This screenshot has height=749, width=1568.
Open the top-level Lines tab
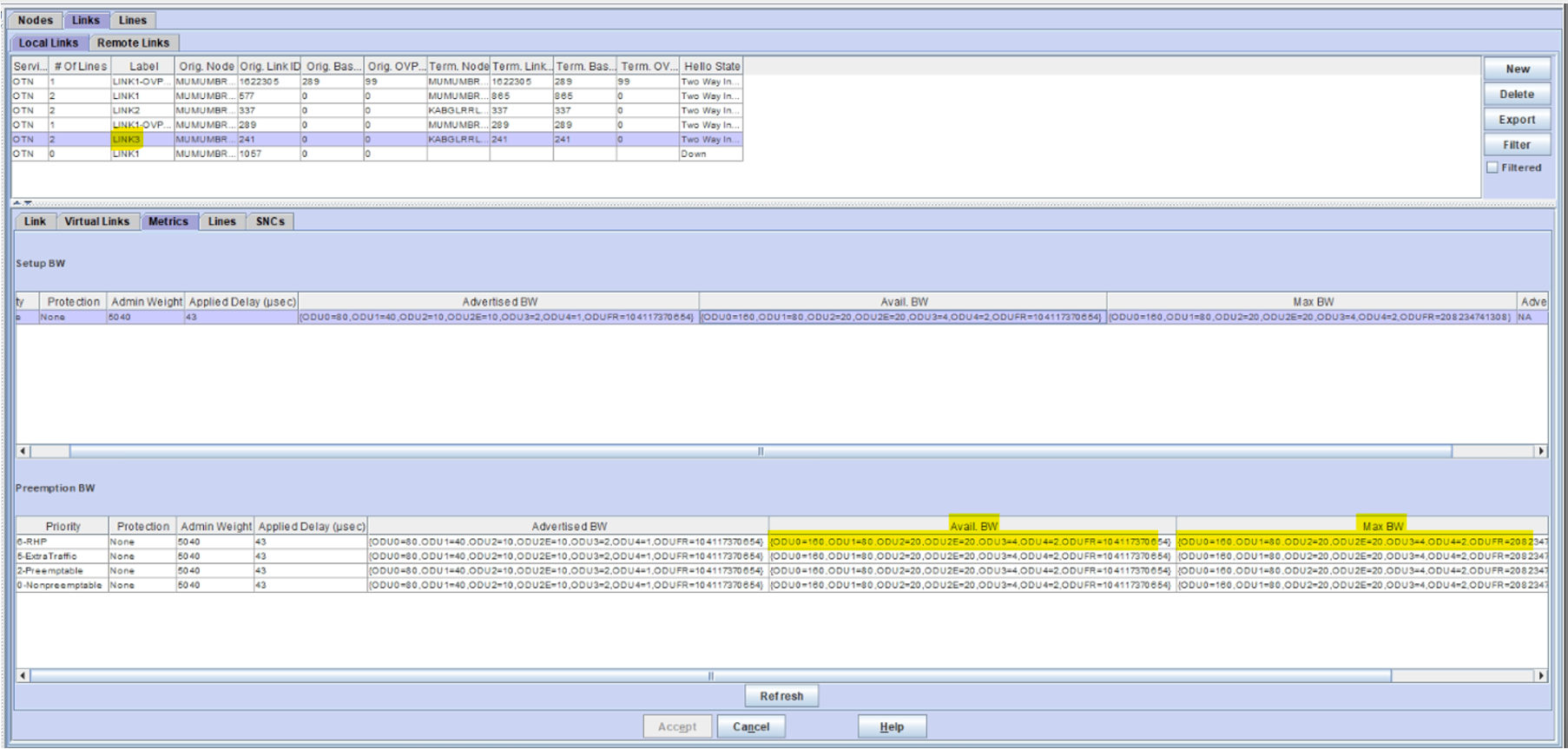coord(133,20)
